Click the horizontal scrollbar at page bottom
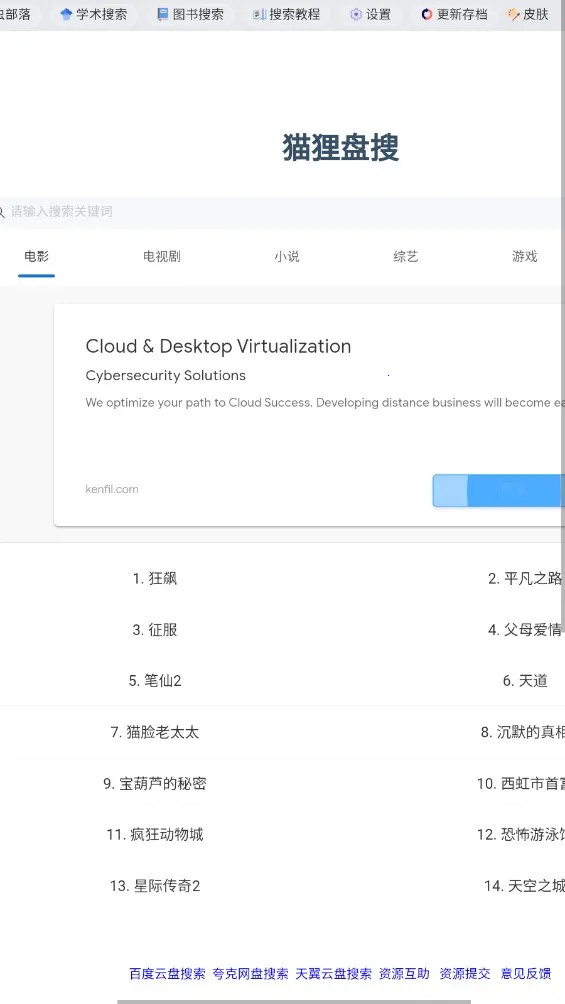The image size is (565, 1004). point(294,1001)
